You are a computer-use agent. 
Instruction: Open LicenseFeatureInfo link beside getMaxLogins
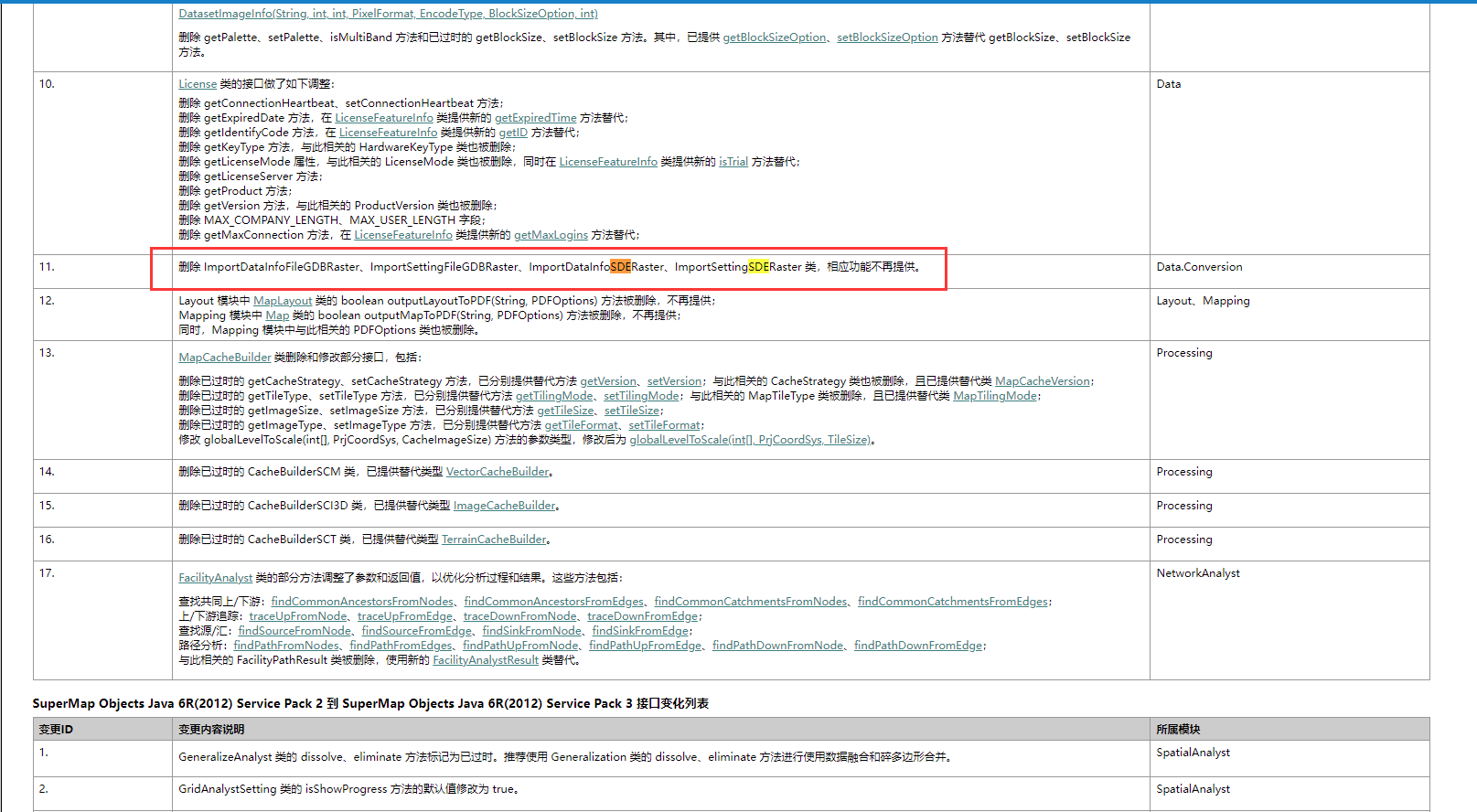click(403, 235)
